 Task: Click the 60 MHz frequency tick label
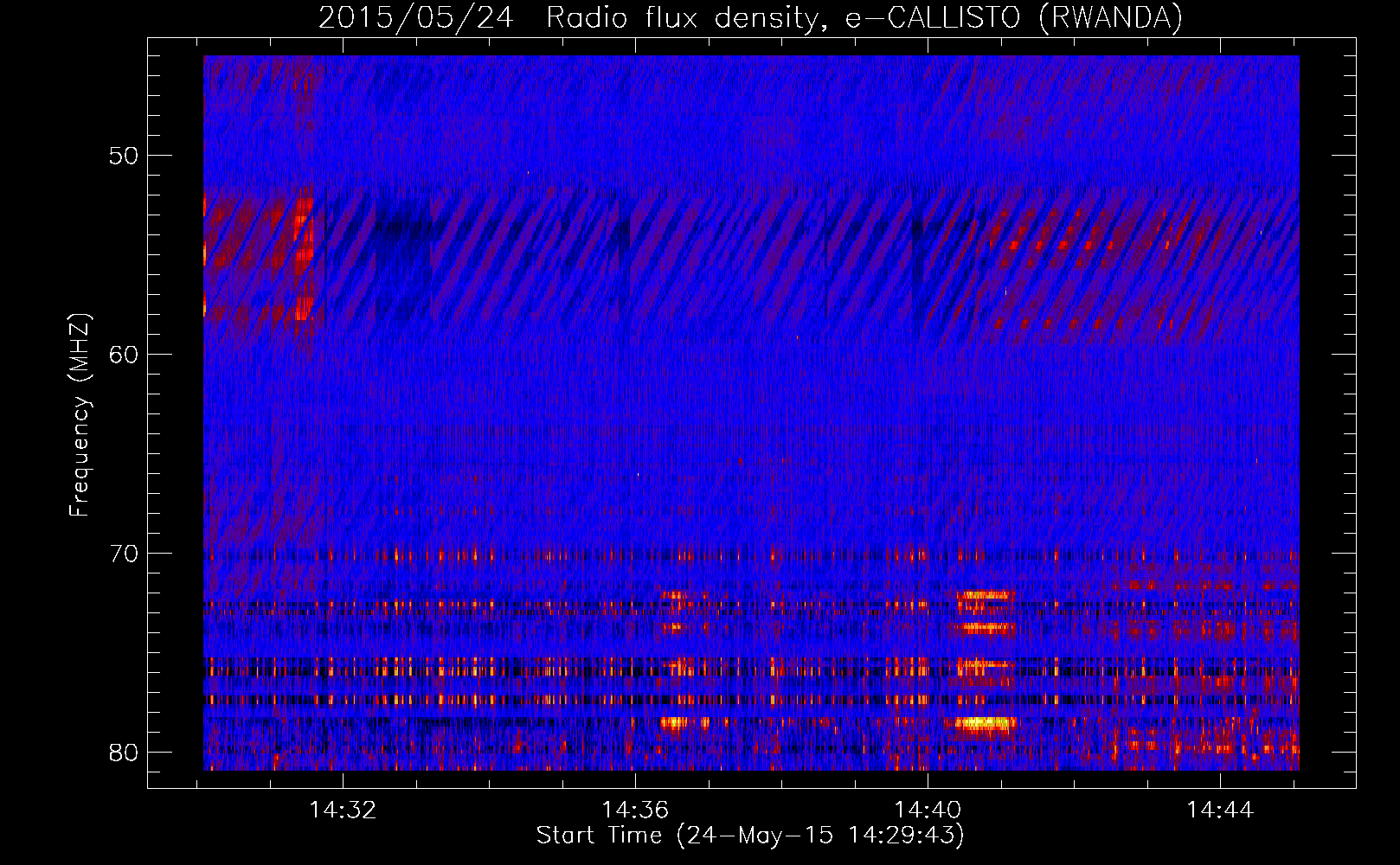[124, 355]
